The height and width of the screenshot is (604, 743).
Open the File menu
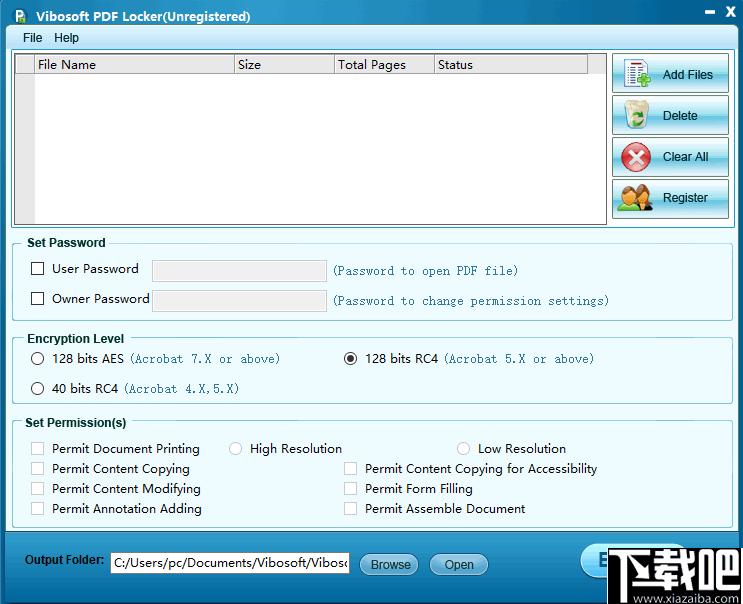click(32, 37)
